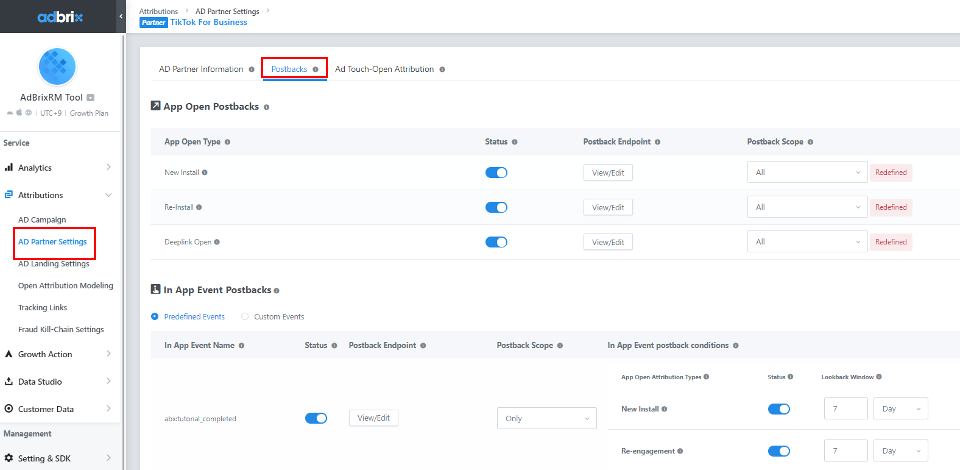Click the info icon beside App Open Postbacks

(x=266, y=106)
